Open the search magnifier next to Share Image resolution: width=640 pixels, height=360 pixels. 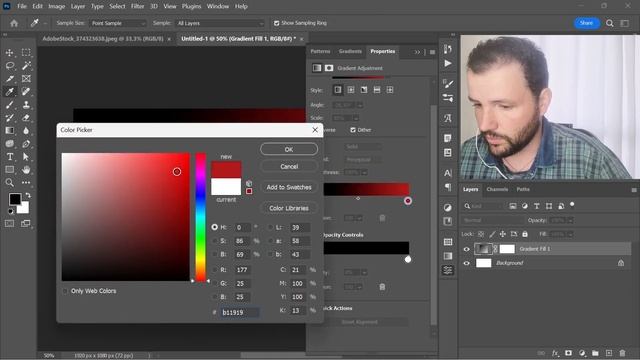(x=609, y=23)
